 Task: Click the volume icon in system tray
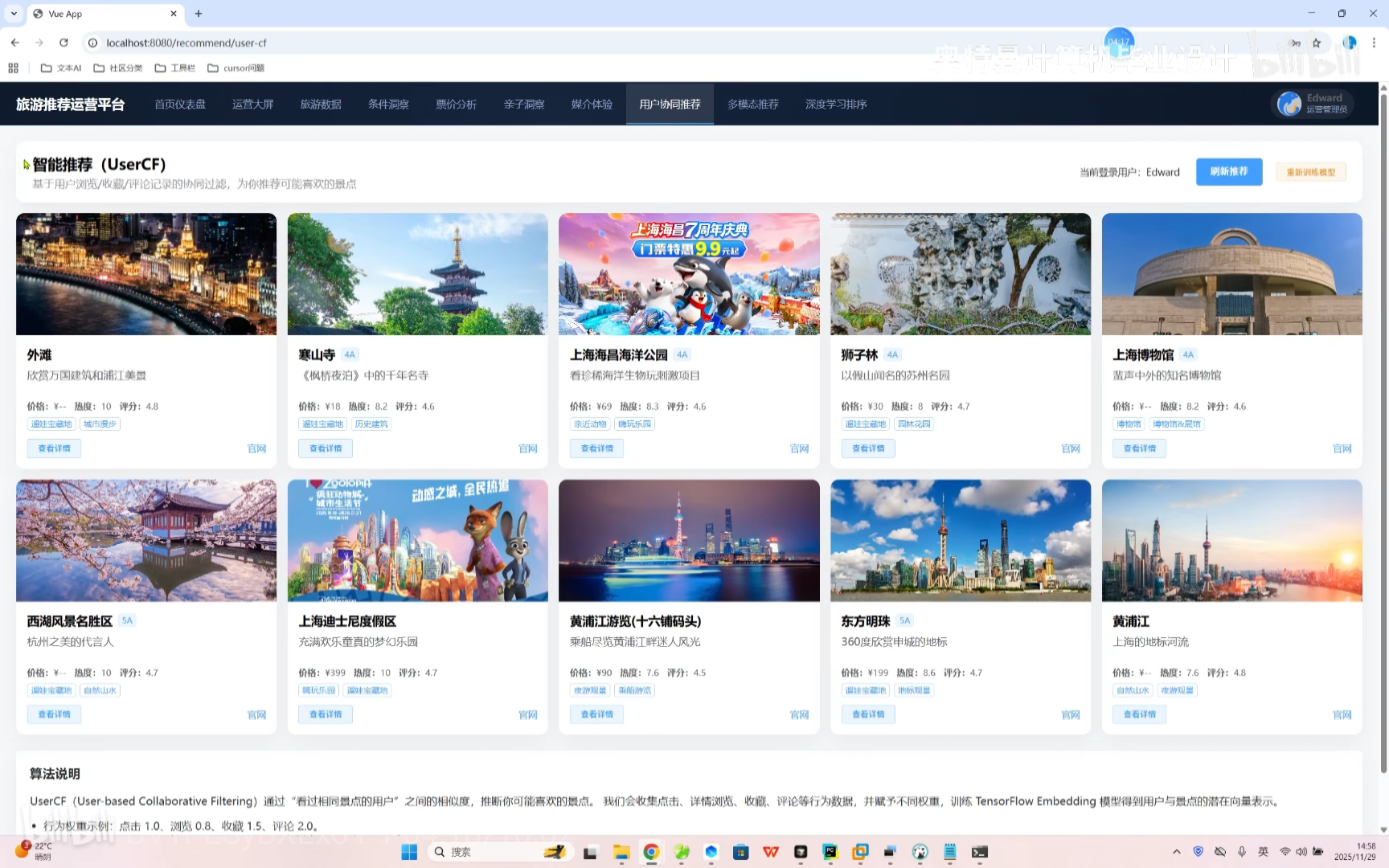pyautogui.click(x=1301, y=852)
